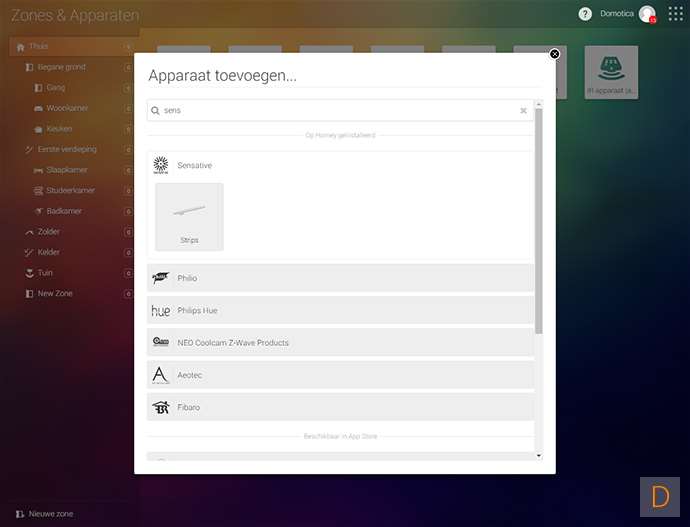Screen dimensions: 690x527
Task: Click the search magnifier icon
Action: coord(155,110)
